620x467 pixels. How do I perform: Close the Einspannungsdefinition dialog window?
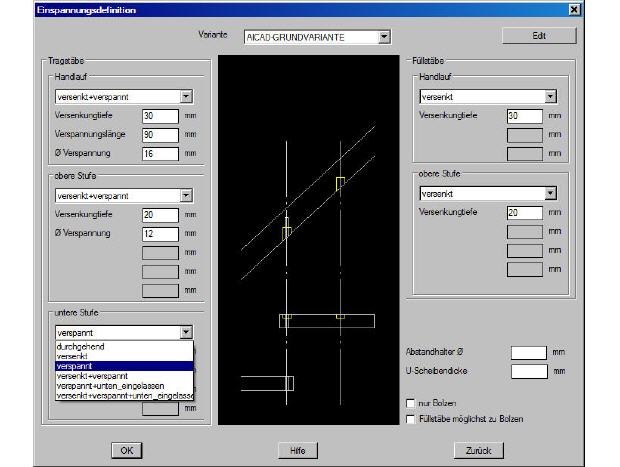pyautogui.click(x=573, y=9)
